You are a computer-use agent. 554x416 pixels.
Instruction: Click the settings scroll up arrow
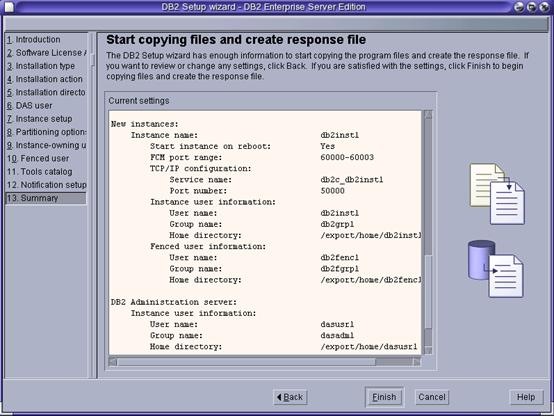click(x=428, y=114)
